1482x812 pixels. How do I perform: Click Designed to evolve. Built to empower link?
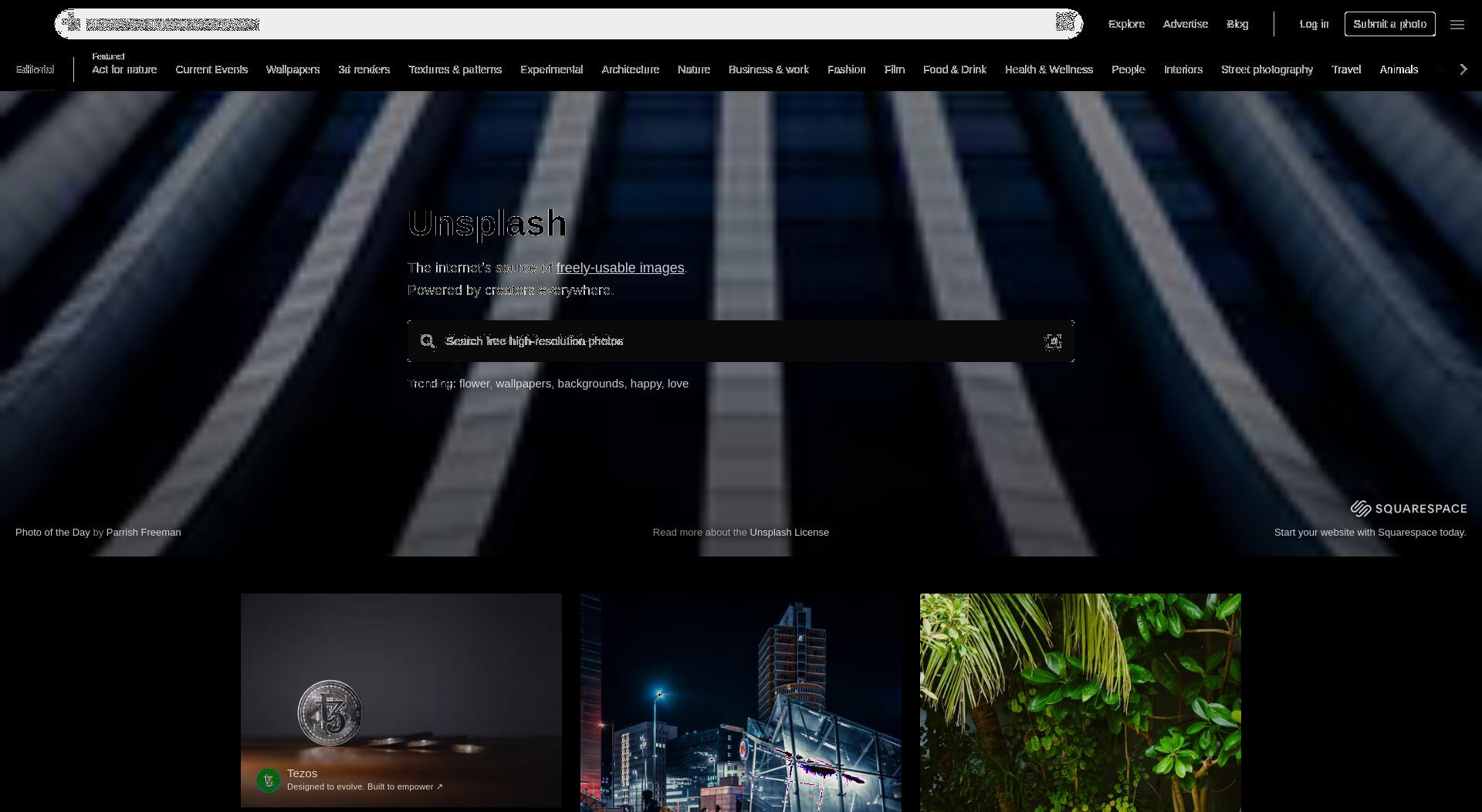(365, 787)
